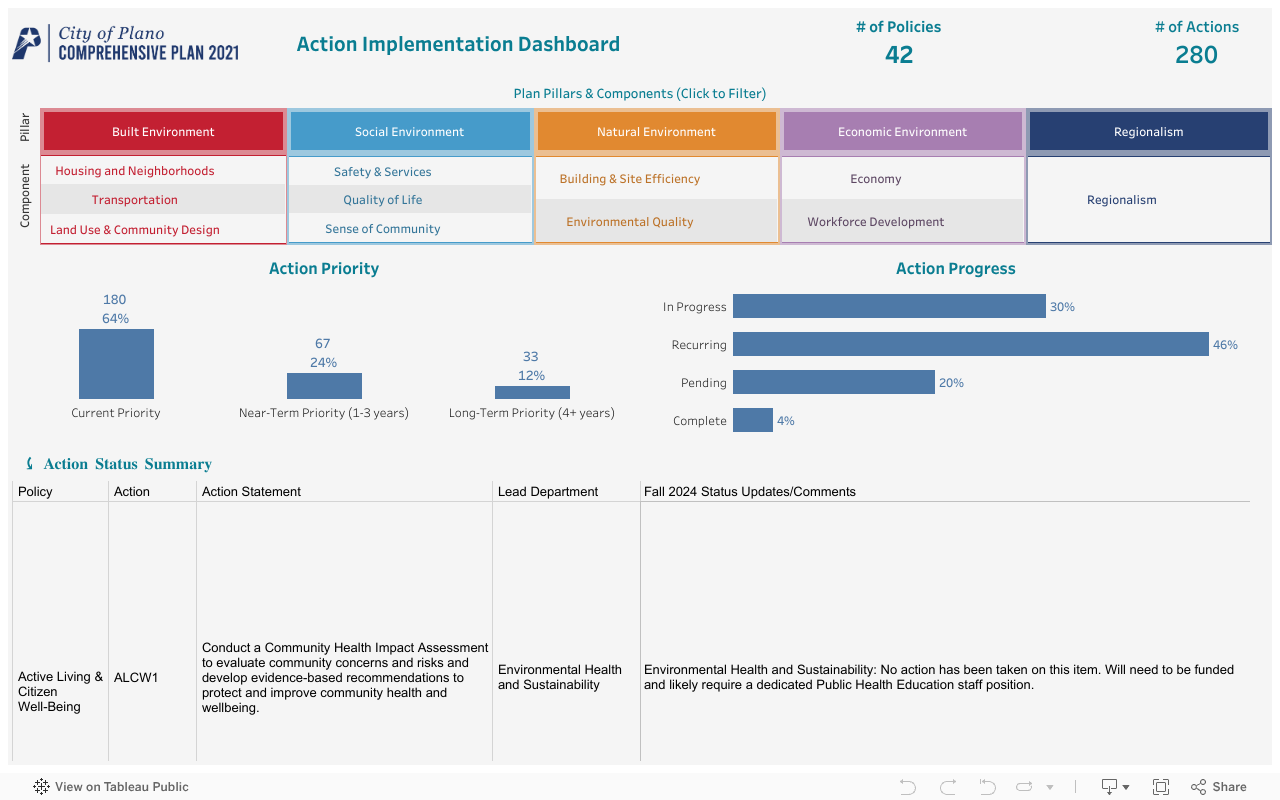This screenshot has width=1280, height=800.
Task: Toggle the Built Environment pillar filter
Action: point(163,131)
